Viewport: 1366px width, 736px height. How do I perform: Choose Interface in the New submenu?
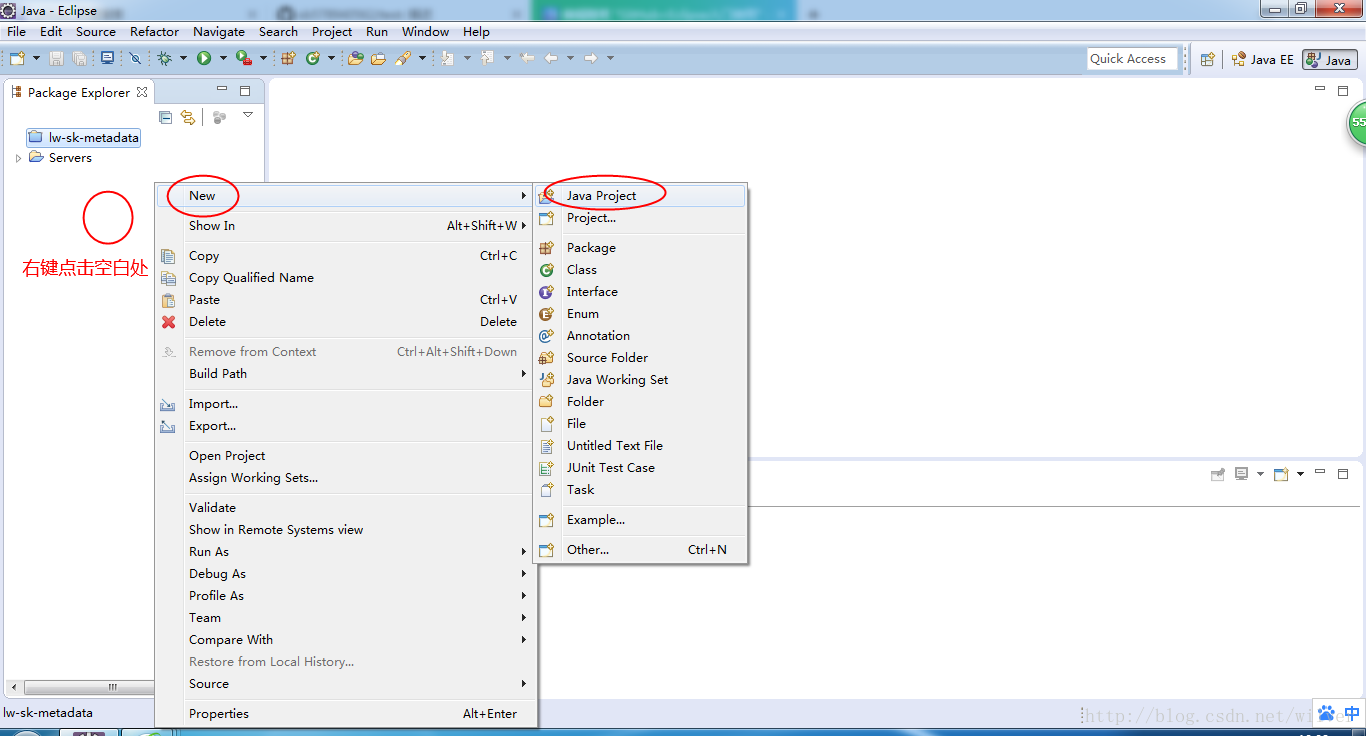(x=641, y=292)
